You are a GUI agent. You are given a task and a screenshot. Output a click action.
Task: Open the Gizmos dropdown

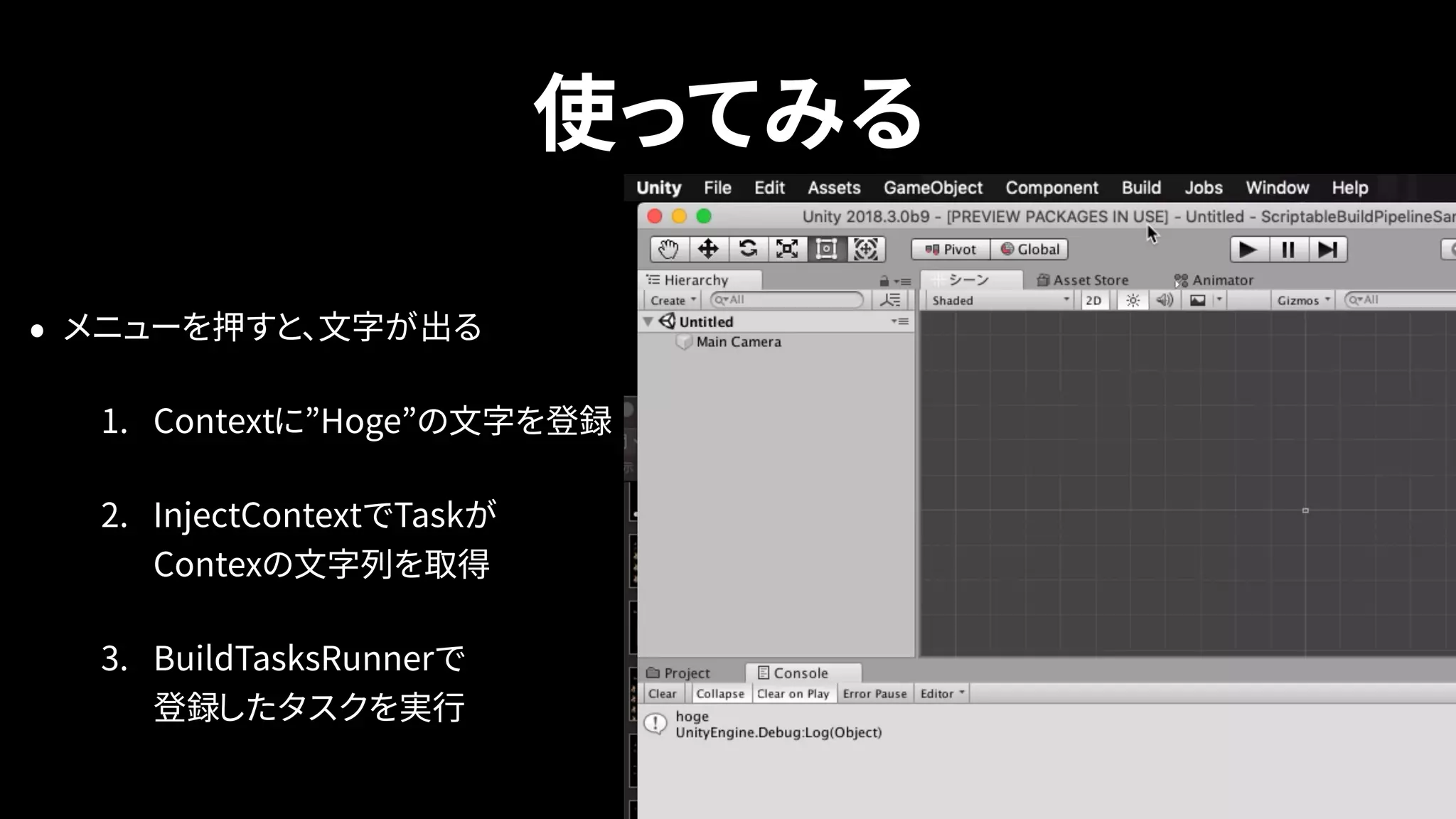(1304, 301)
